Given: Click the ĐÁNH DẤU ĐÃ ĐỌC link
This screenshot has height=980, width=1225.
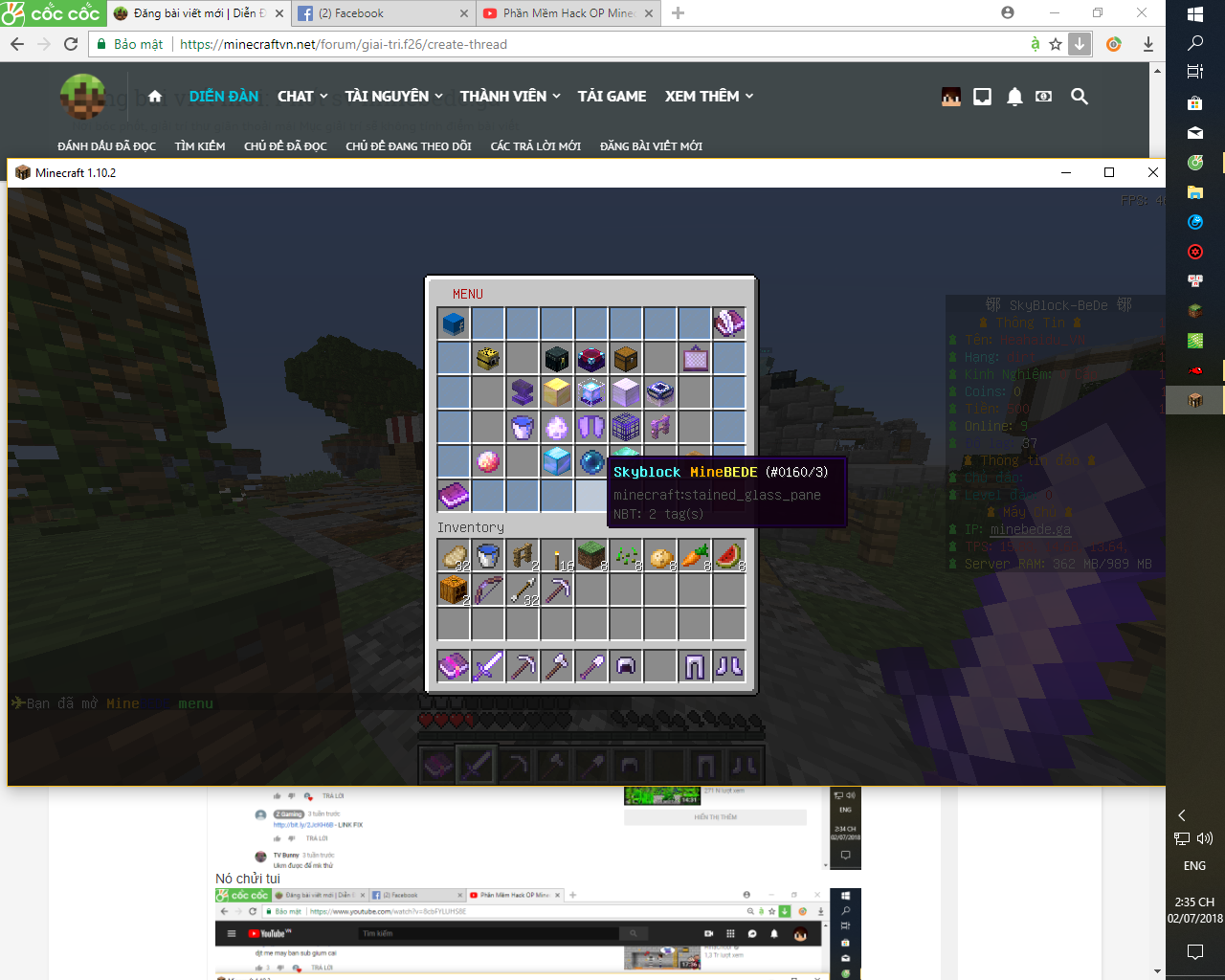Looking at the screenshot, I should click(x=106, y=146).
